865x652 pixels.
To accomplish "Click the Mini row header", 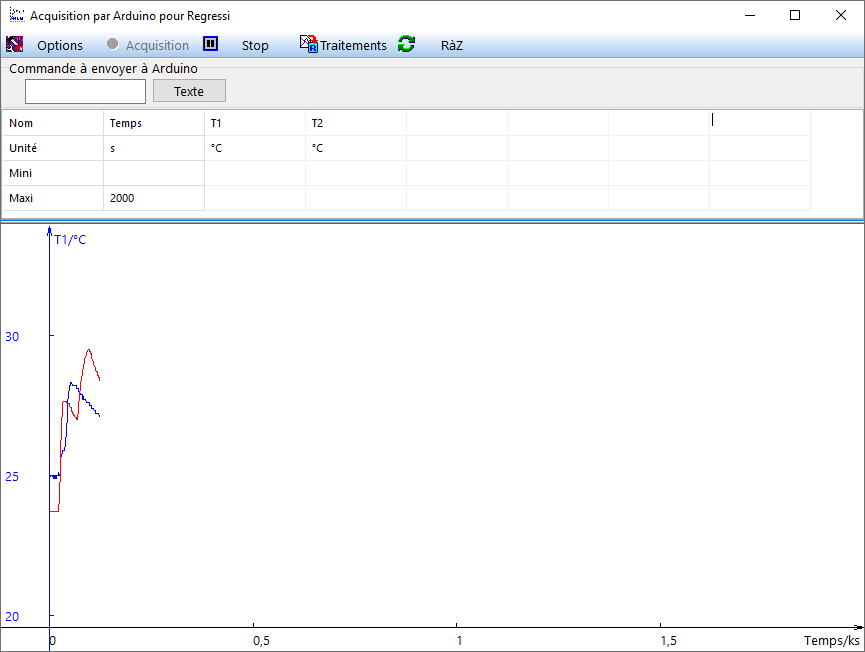I will pyautogui.click(x=53, y=173).
